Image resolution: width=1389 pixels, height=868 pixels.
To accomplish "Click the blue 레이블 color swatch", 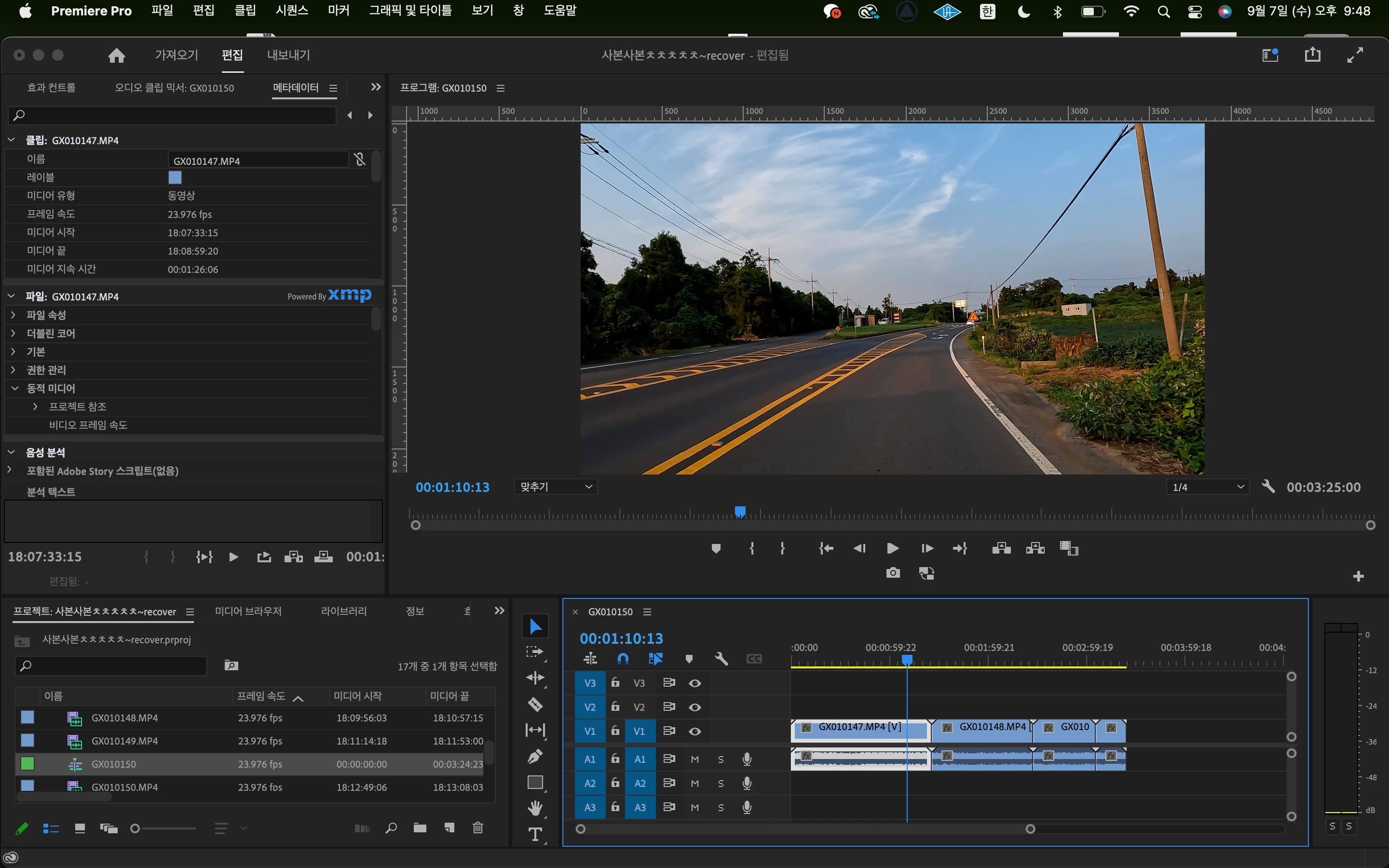I will tap(175, 177).
